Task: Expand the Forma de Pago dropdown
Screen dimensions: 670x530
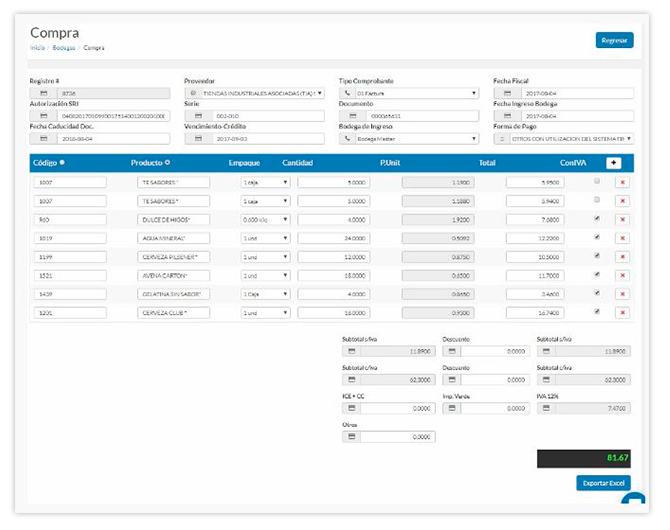Action: tap(563, 139)
